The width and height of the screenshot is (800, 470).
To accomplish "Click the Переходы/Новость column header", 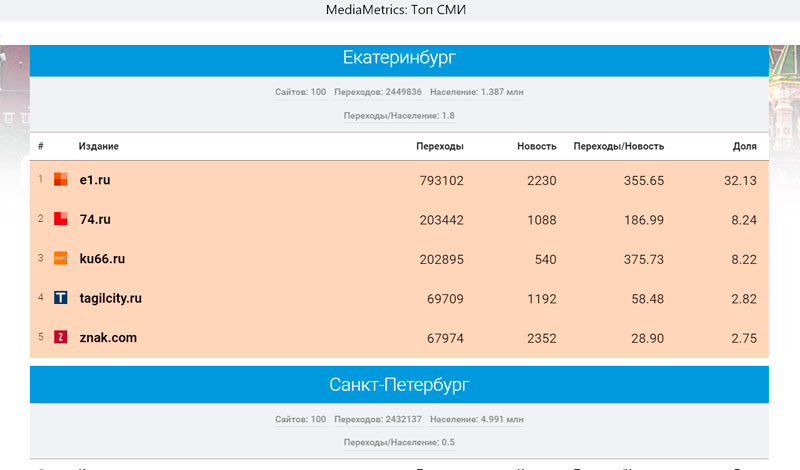I will (619, 146).
